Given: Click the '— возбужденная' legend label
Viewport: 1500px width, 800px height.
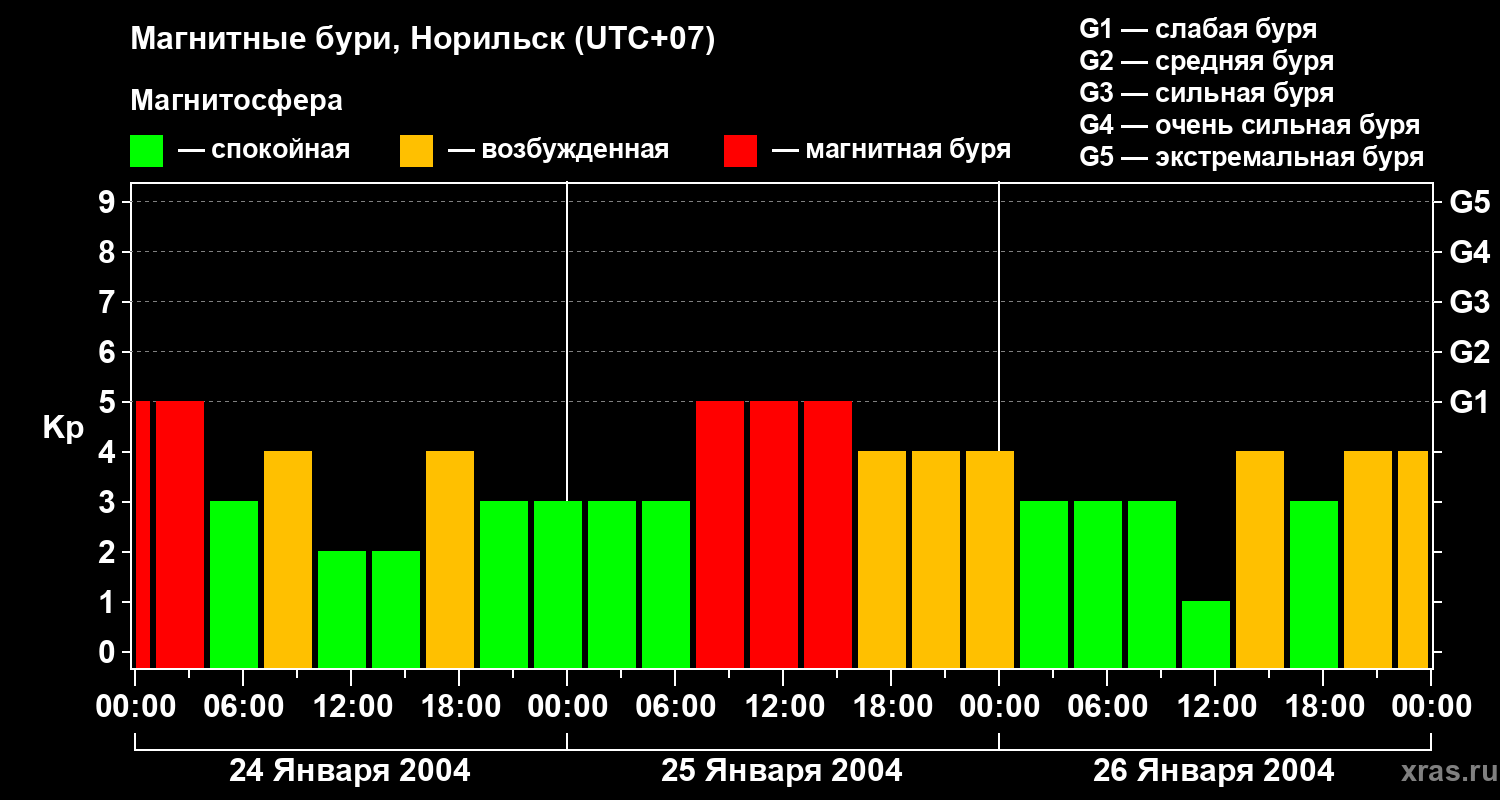Looking at the screenshot, I should pyautogui.click(x=558, y=150).
